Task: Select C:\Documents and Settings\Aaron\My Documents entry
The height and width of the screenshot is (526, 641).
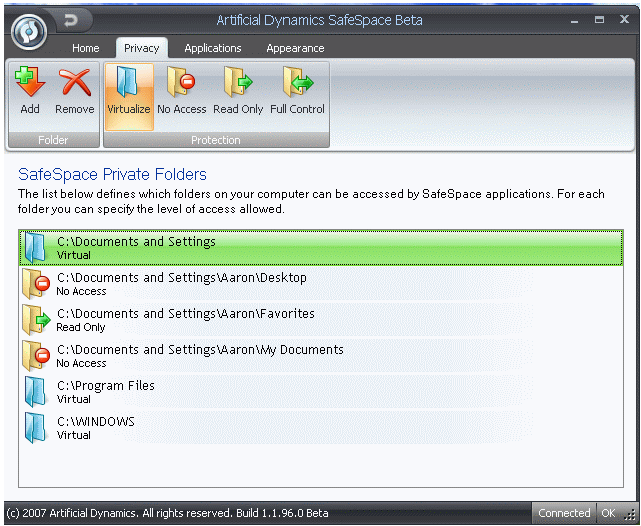Action: pyautogui.click(x=321, y=356)
